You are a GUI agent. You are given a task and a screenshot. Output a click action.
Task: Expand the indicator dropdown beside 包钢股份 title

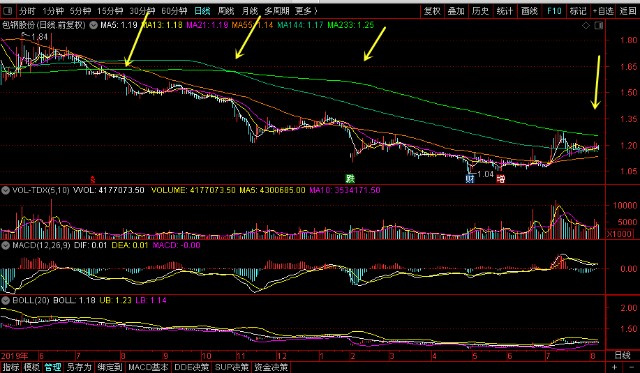pos(93,25)
